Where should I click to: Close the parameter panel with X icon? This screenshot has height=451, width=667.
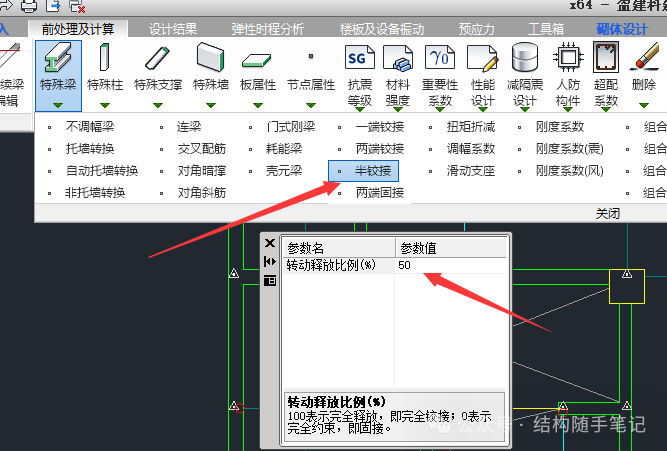point(270,243)
